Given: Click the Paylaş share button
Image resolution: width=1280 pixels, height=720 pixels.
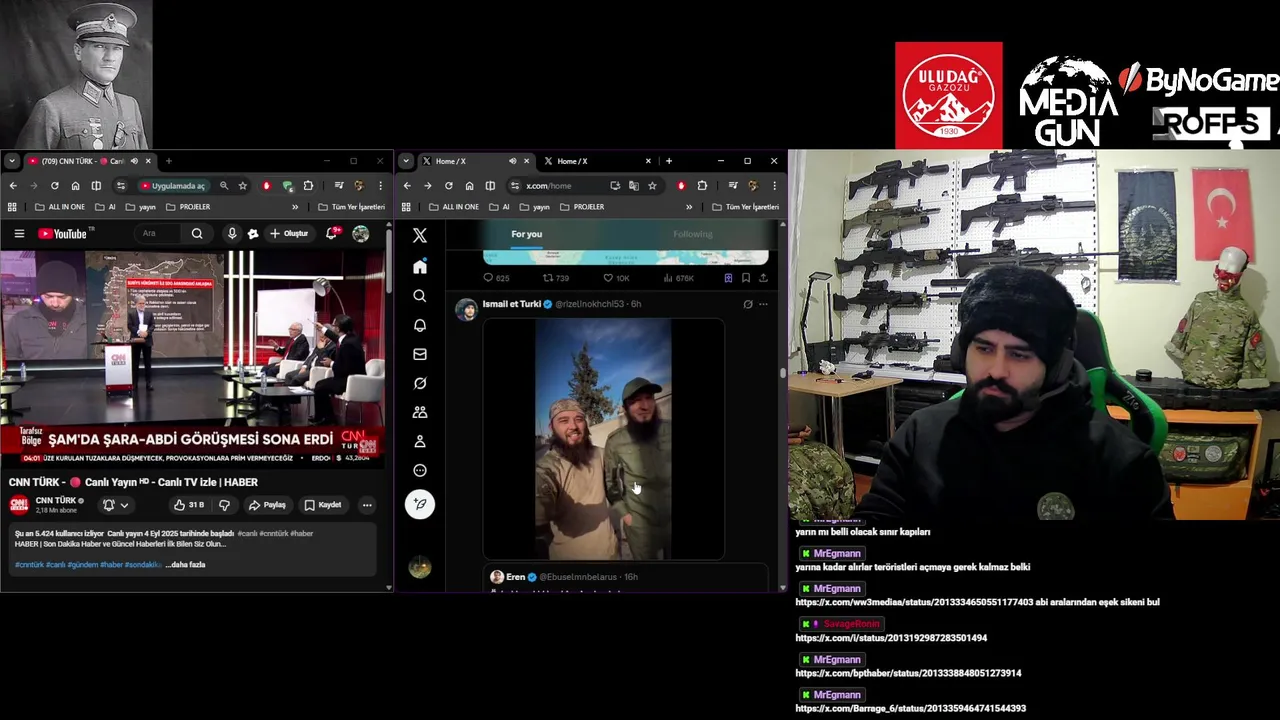Looking at the screenshot, I should (267, 505).
